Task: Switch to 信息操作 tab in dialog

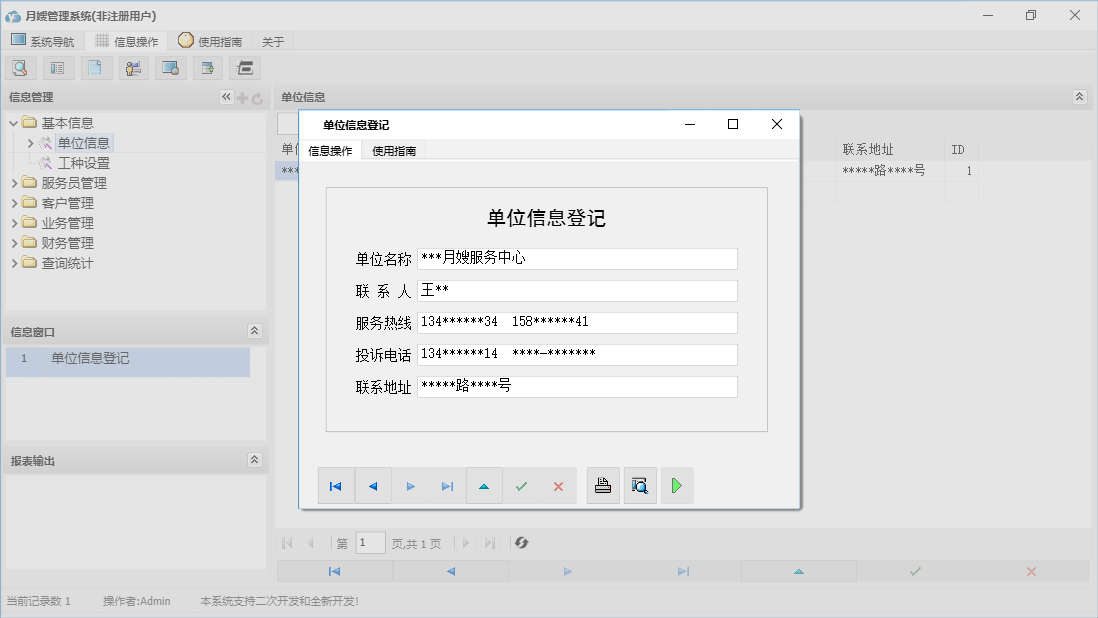Action: (x=331, y=150)
